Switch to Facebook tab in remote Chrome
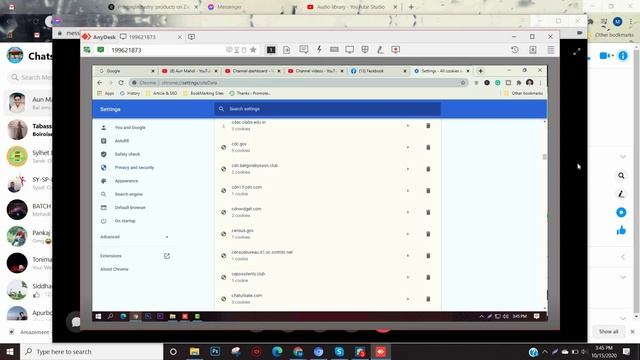The width and height of the screenshot is (640, 360). (377, 71)
